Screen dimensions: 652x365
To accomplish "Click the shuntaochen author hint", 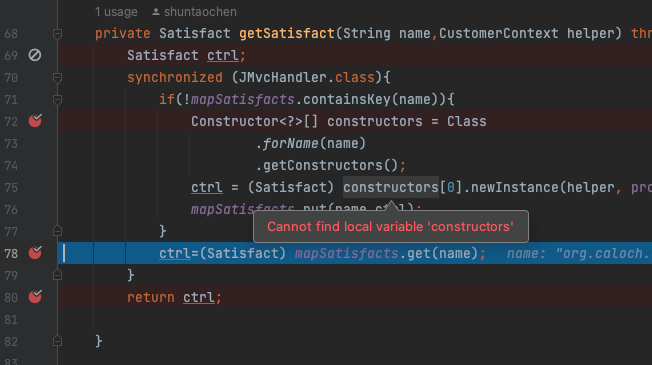I will click(200, 12).
